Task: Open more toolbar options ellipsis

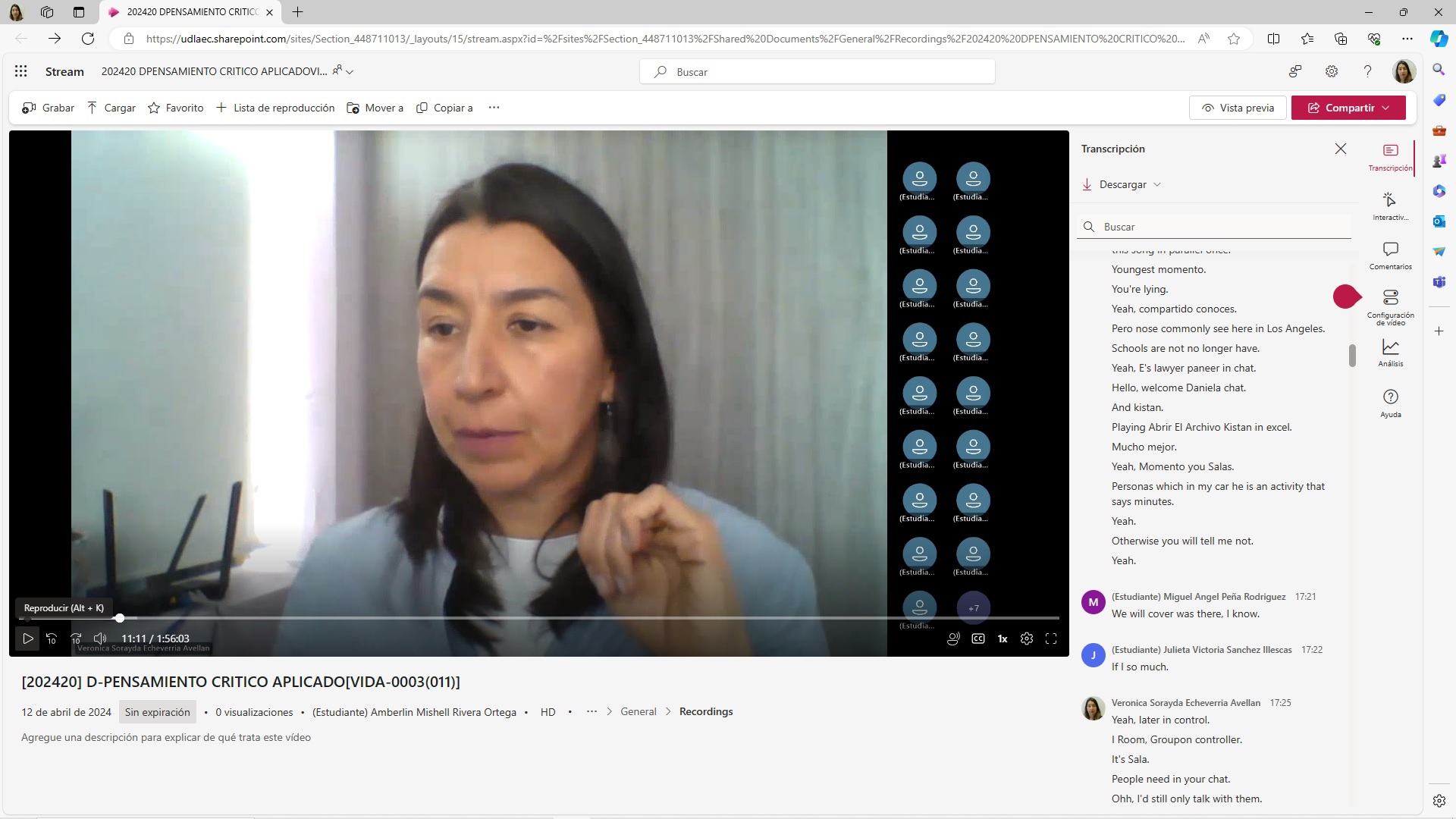Action: click(494, 108)
